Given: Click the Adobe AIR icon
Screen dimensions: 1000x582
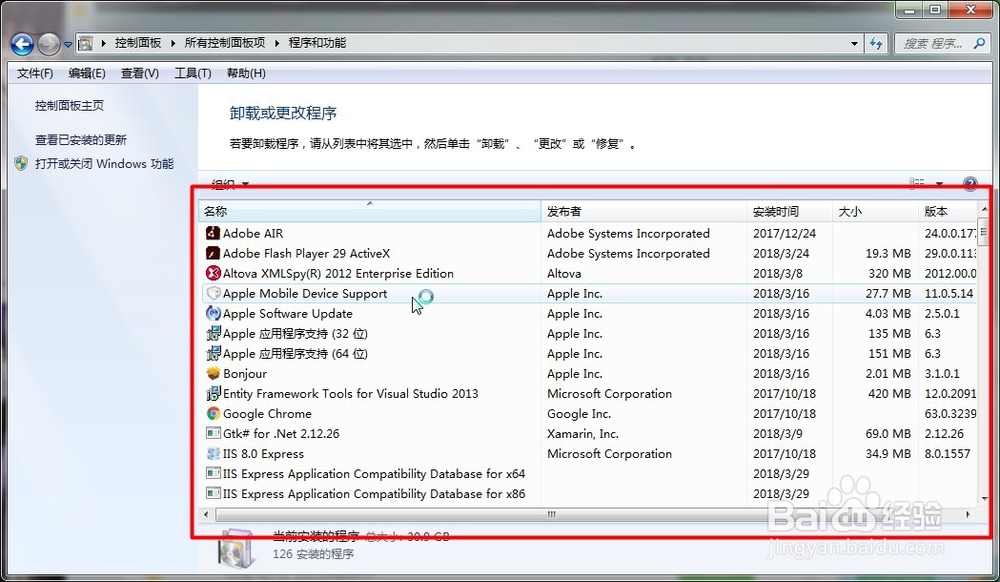Looking at the screenshot, I should pos(213,233).
